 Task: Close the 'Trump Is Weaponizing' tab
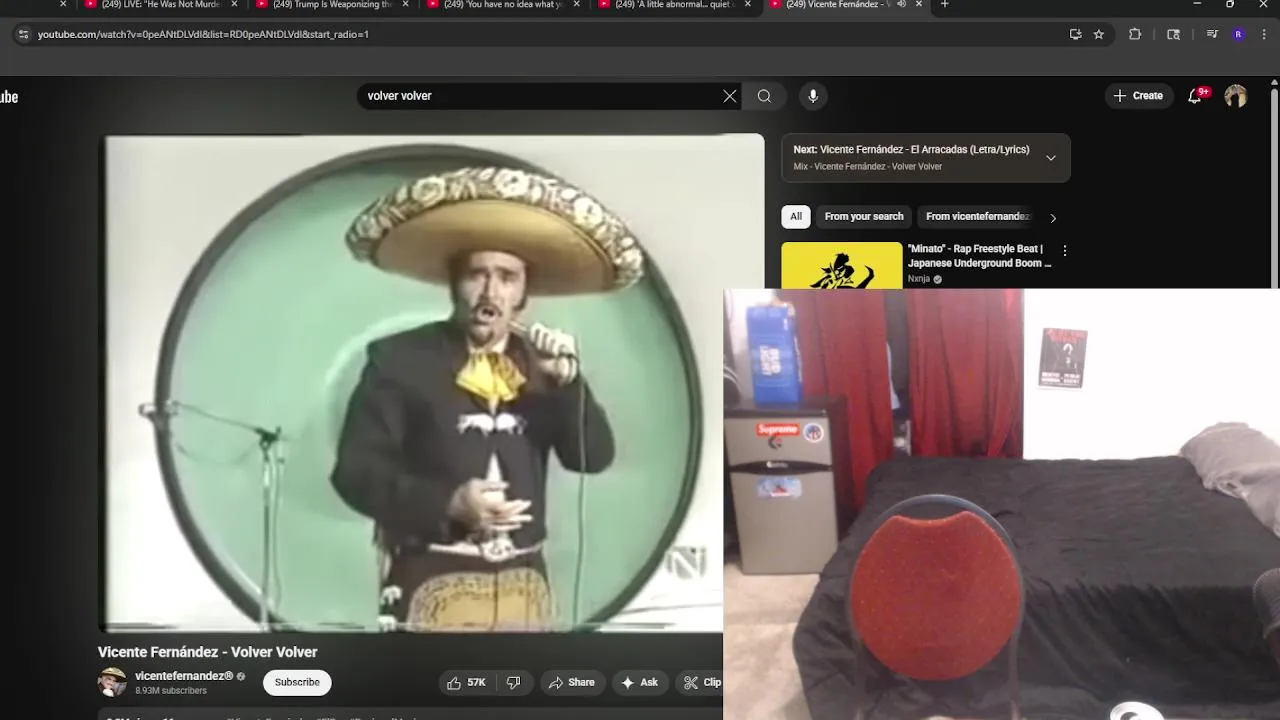405,4
